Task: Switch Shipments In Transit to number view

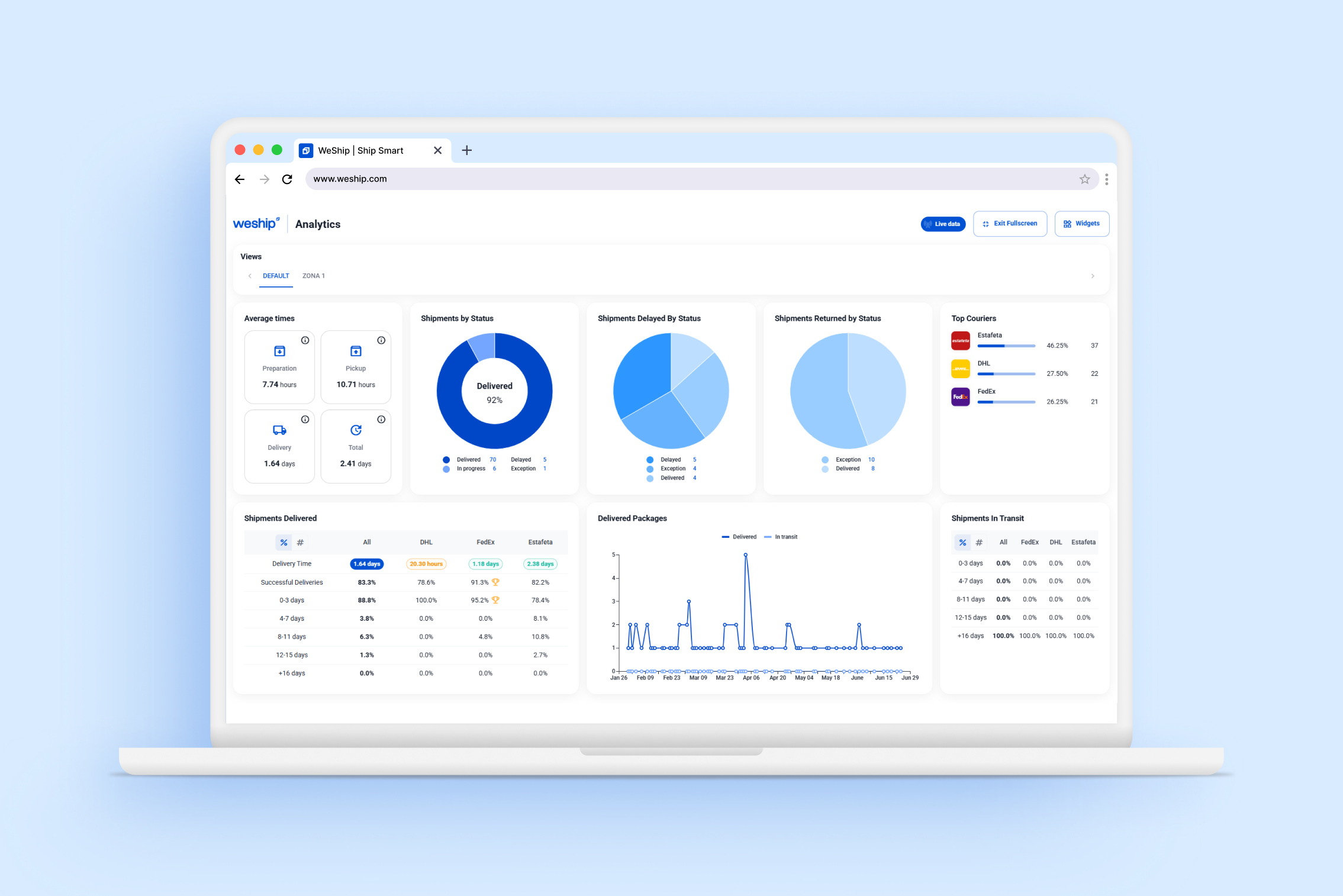Action: (979, 543)
